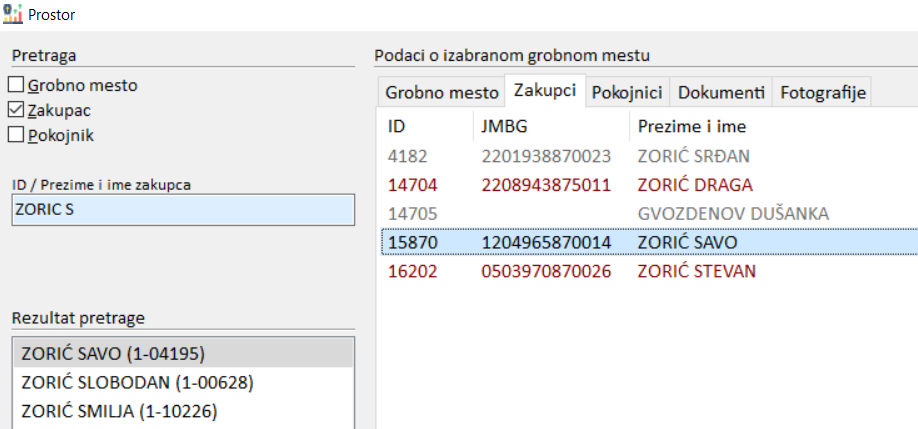Click the ID / Prezime zakupca input field
The height and width of the screenshot is (429, 918).
click(x=183, y=210)
